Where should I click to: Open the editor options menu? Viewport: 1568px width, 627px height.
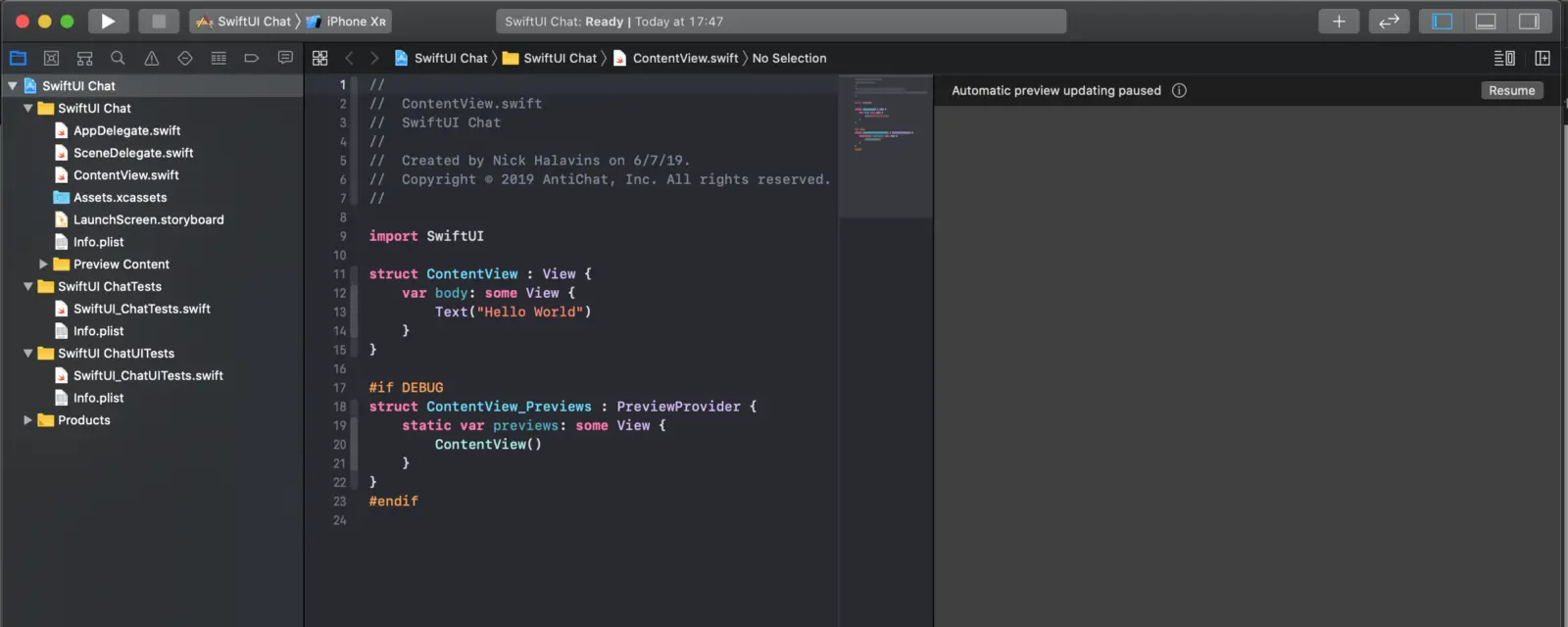[x=1504, y=58]
